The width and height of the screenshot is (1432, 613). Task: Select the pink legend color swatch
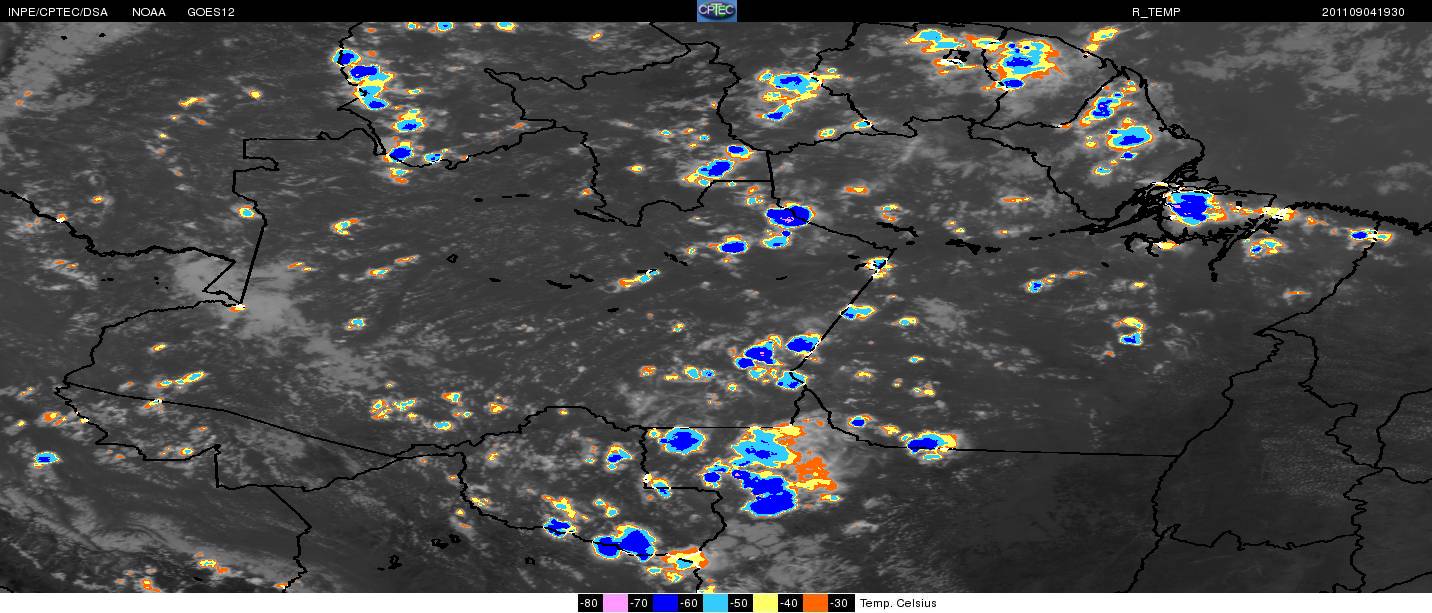615,603
